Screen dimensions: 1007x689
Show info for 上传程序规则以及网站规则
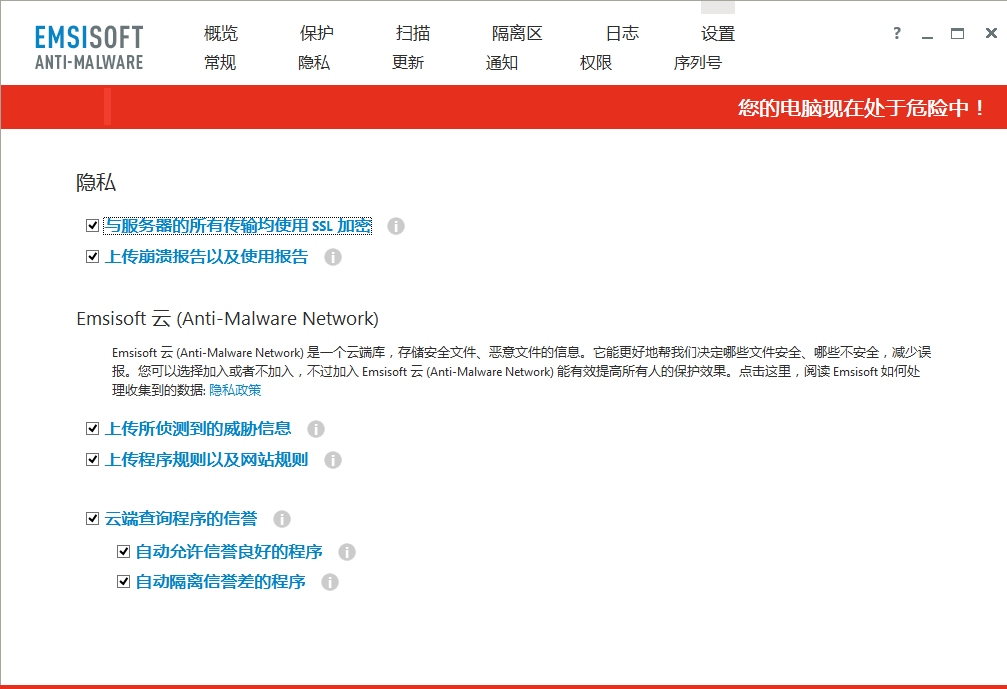pyautogui.click(x=333, y=460)
